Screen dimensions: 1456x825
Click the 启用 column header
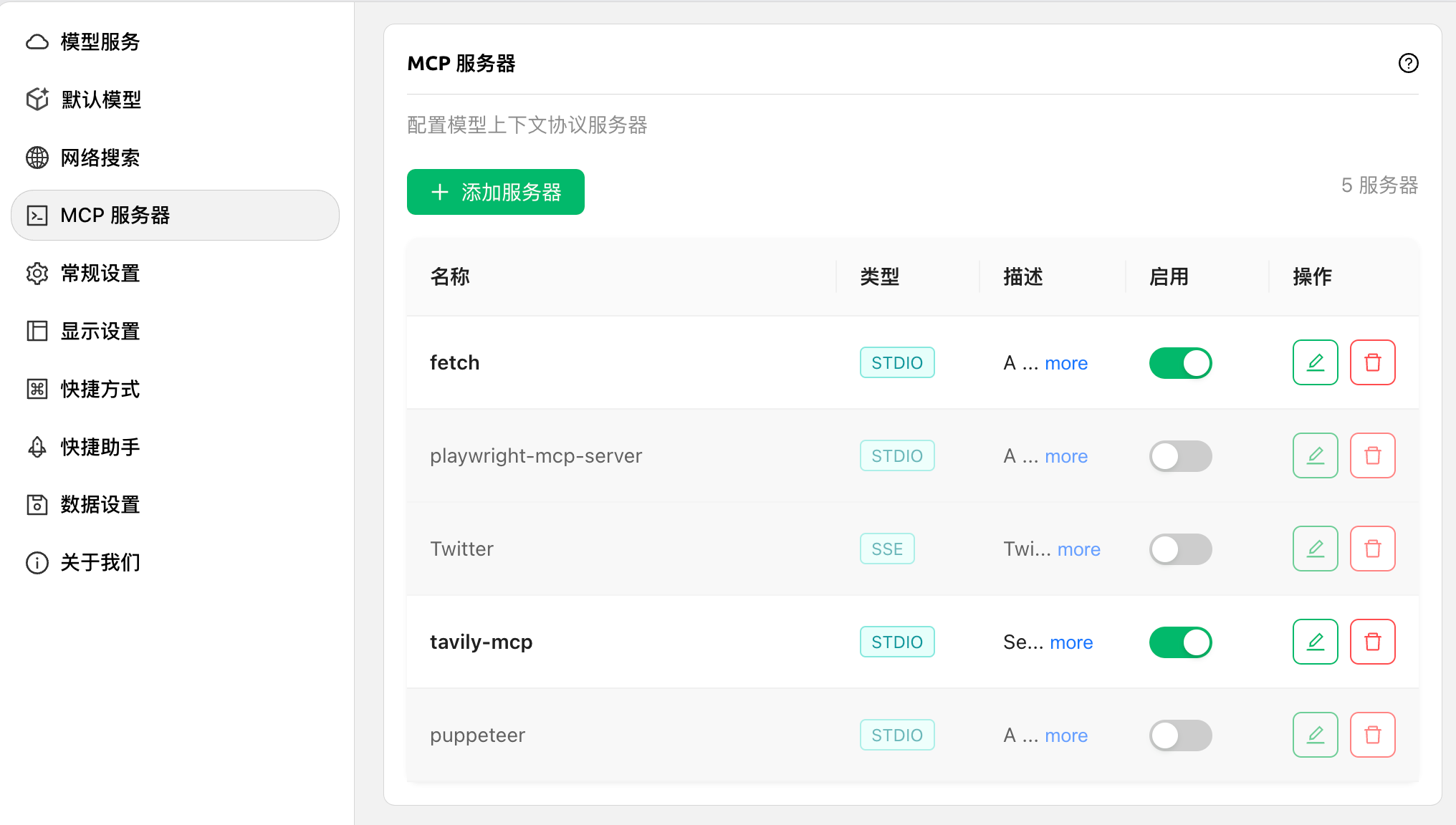1169,276
